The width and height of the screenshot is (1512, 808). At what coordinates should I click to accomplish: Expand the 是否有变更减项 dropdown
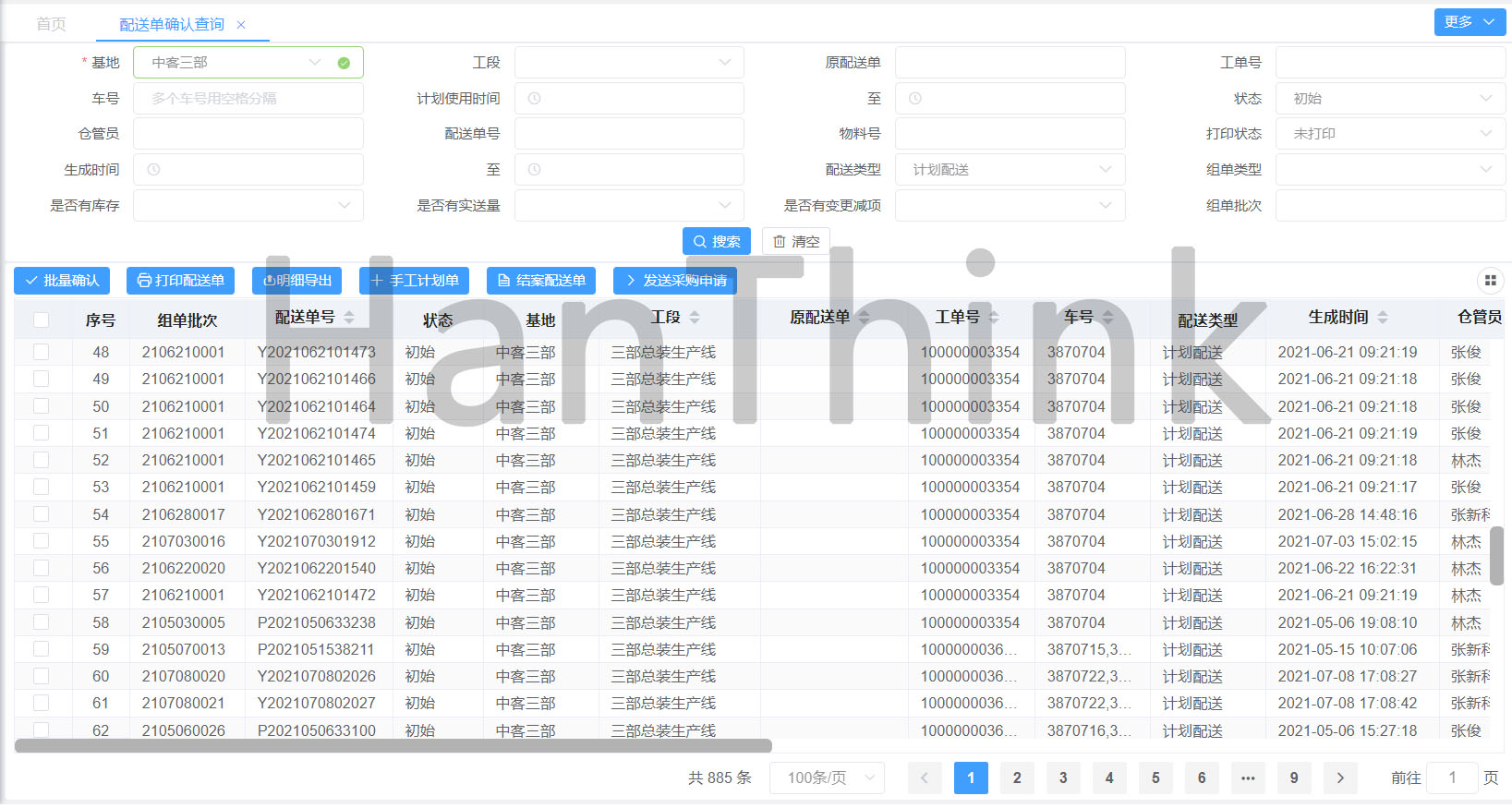[x=1010, y=206]
